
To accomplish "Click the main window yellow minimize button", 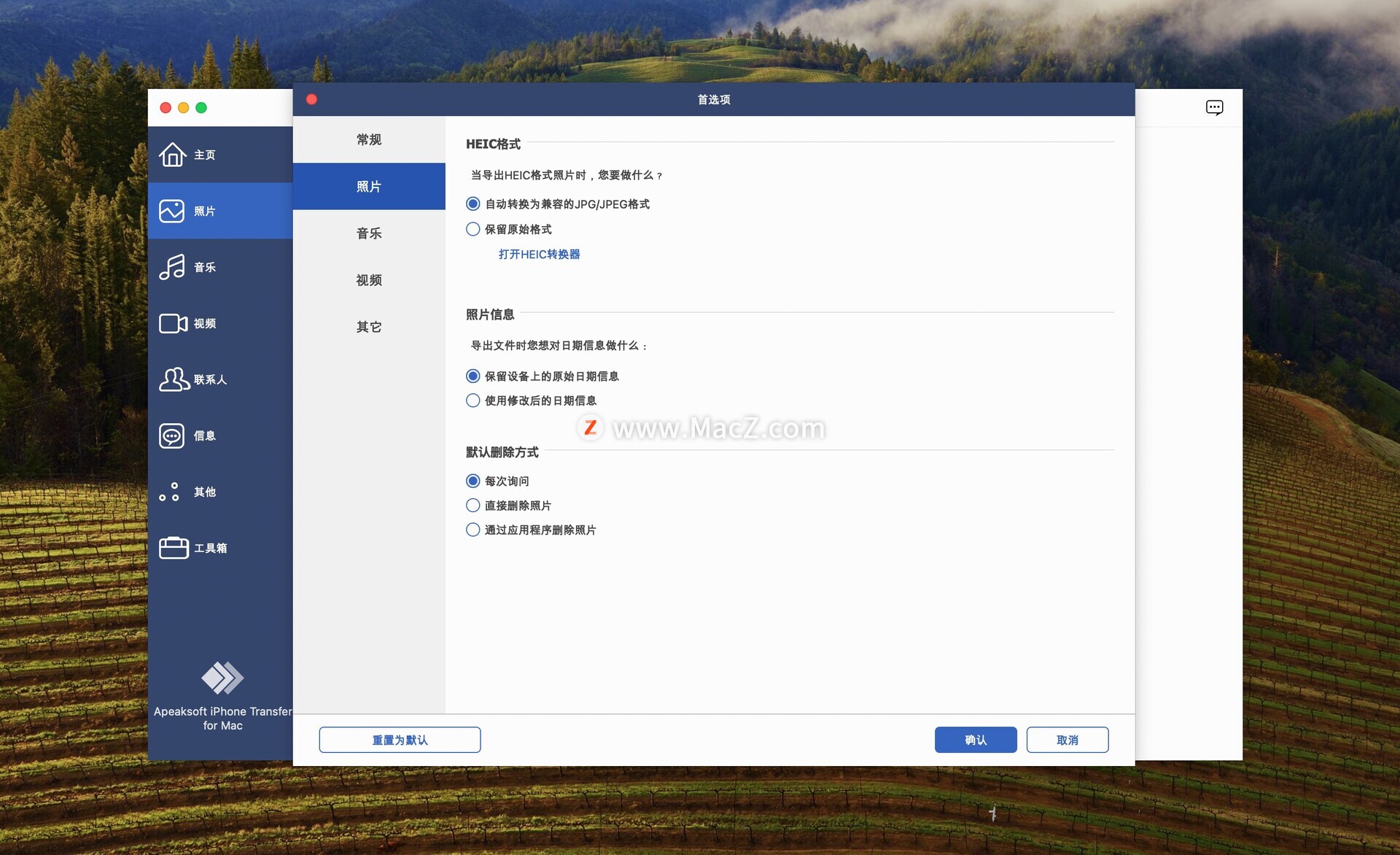I will 184,108.
